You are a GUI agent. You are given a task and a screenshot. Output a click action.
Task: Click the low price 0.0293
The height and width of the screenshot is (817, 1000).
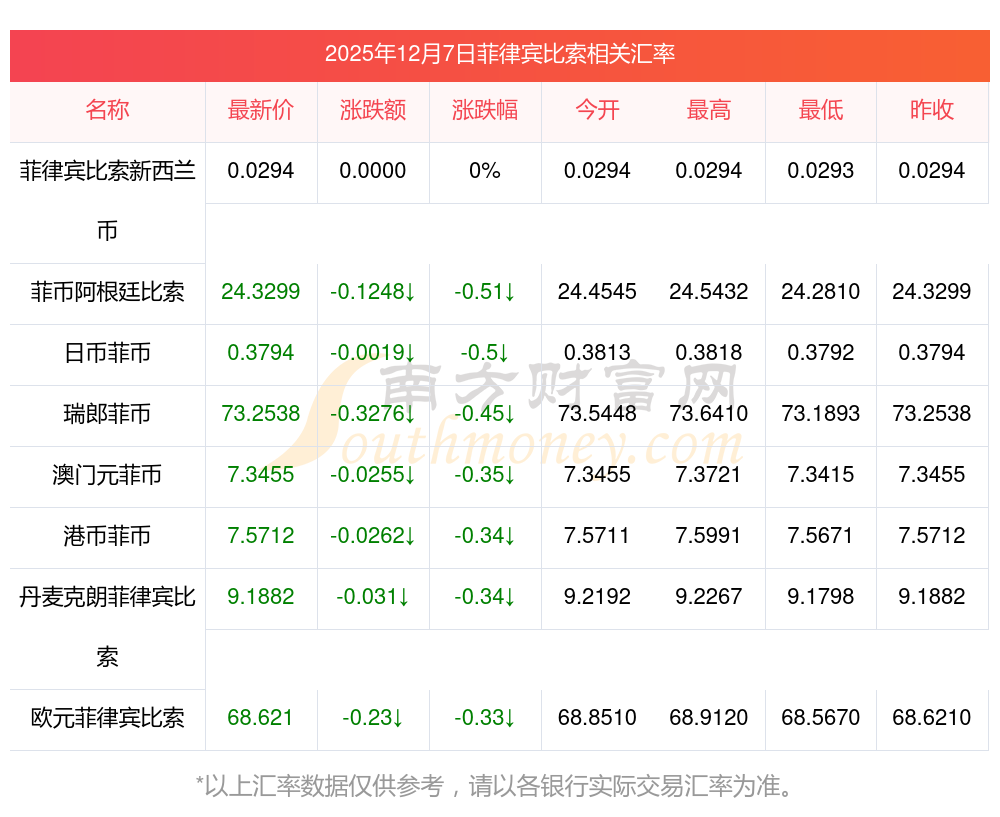(821, 170)
